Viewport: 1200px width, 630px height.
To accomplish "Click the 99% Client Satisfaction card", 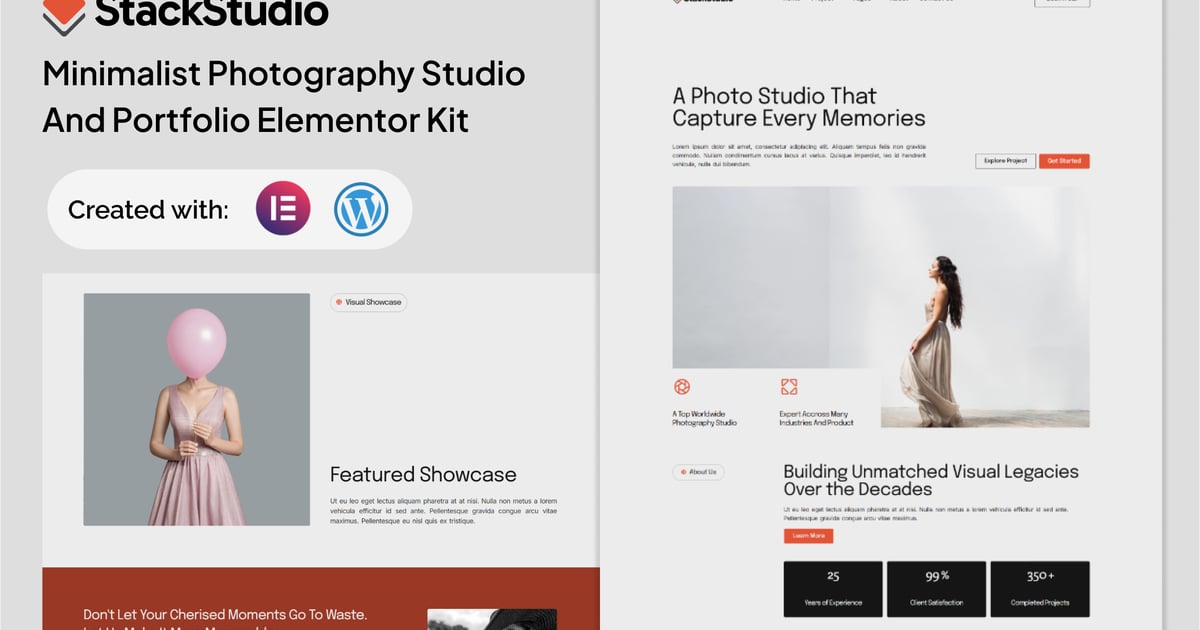I will (x=937, y=589).
